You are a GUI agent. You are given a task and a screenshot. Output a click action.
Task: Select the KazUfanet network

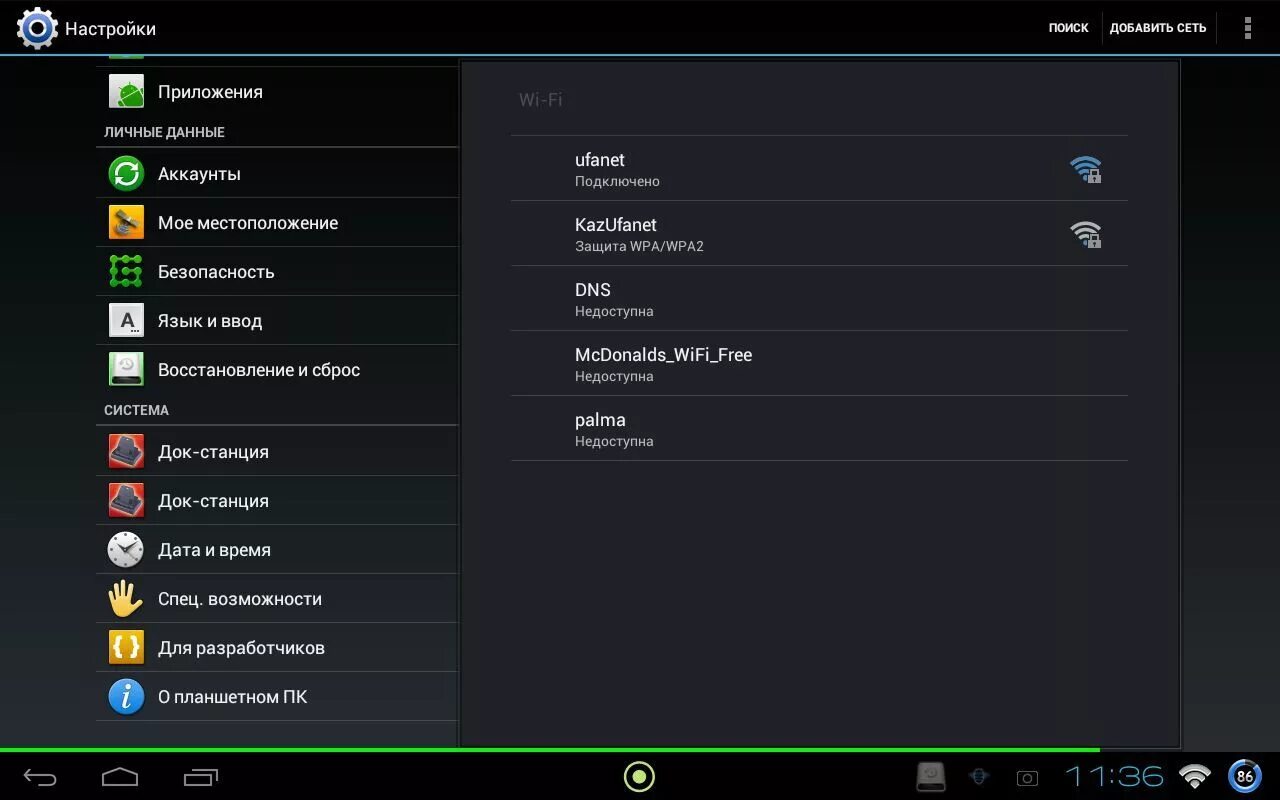819,234
